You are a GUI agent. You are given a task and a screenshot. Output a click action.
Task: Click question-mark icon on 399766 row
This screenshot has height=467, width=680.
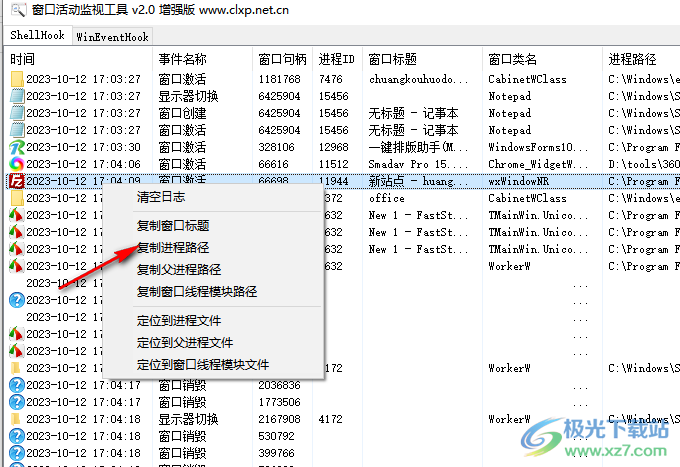[x=16, y=453]
